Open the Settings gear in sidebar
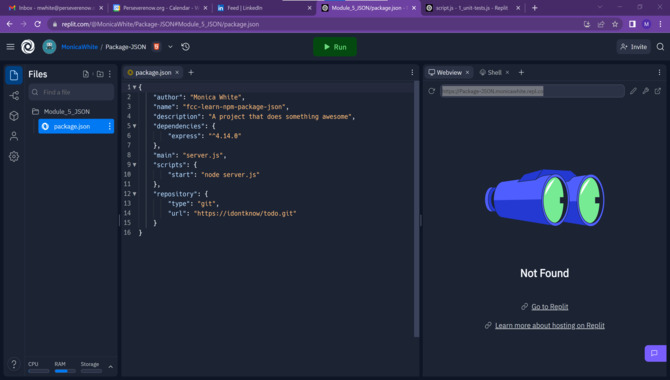Image resolution: width=670 pixels, height=380 pixels. tap(14, 156)
